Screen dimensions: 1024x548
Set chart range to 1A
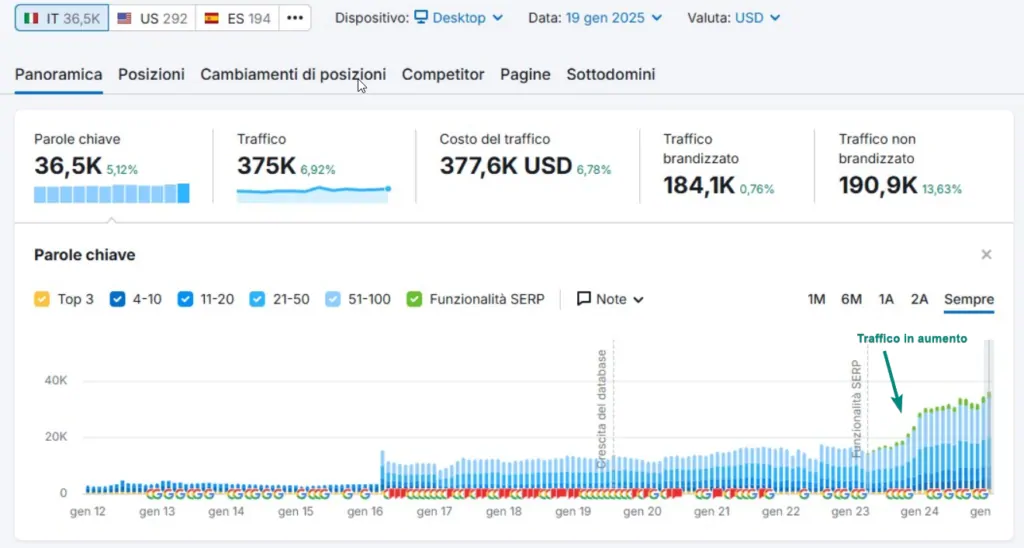886,299
